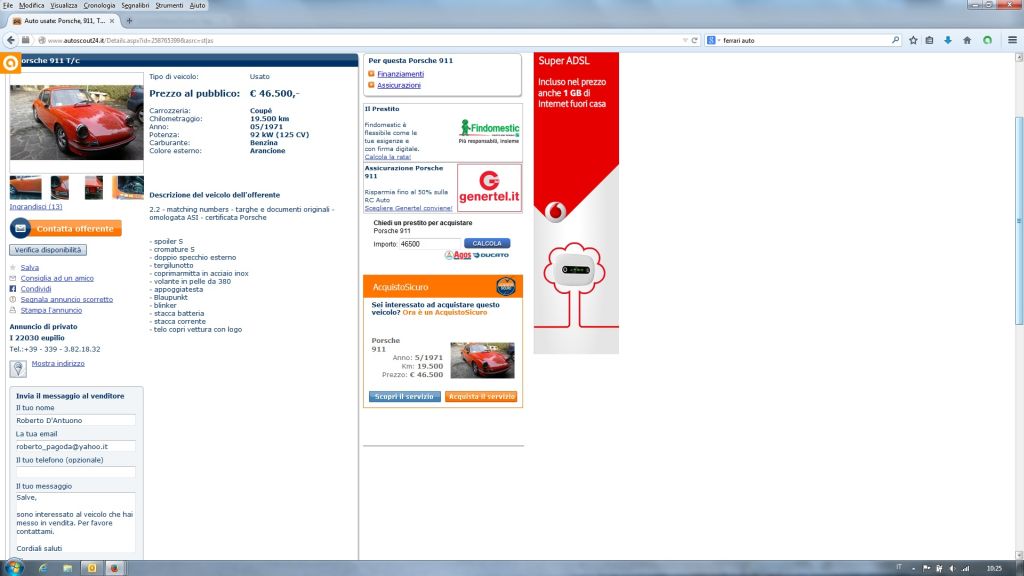Open the Finanziamenti link
1024x576 pixels.
click(x=400, y=74)
